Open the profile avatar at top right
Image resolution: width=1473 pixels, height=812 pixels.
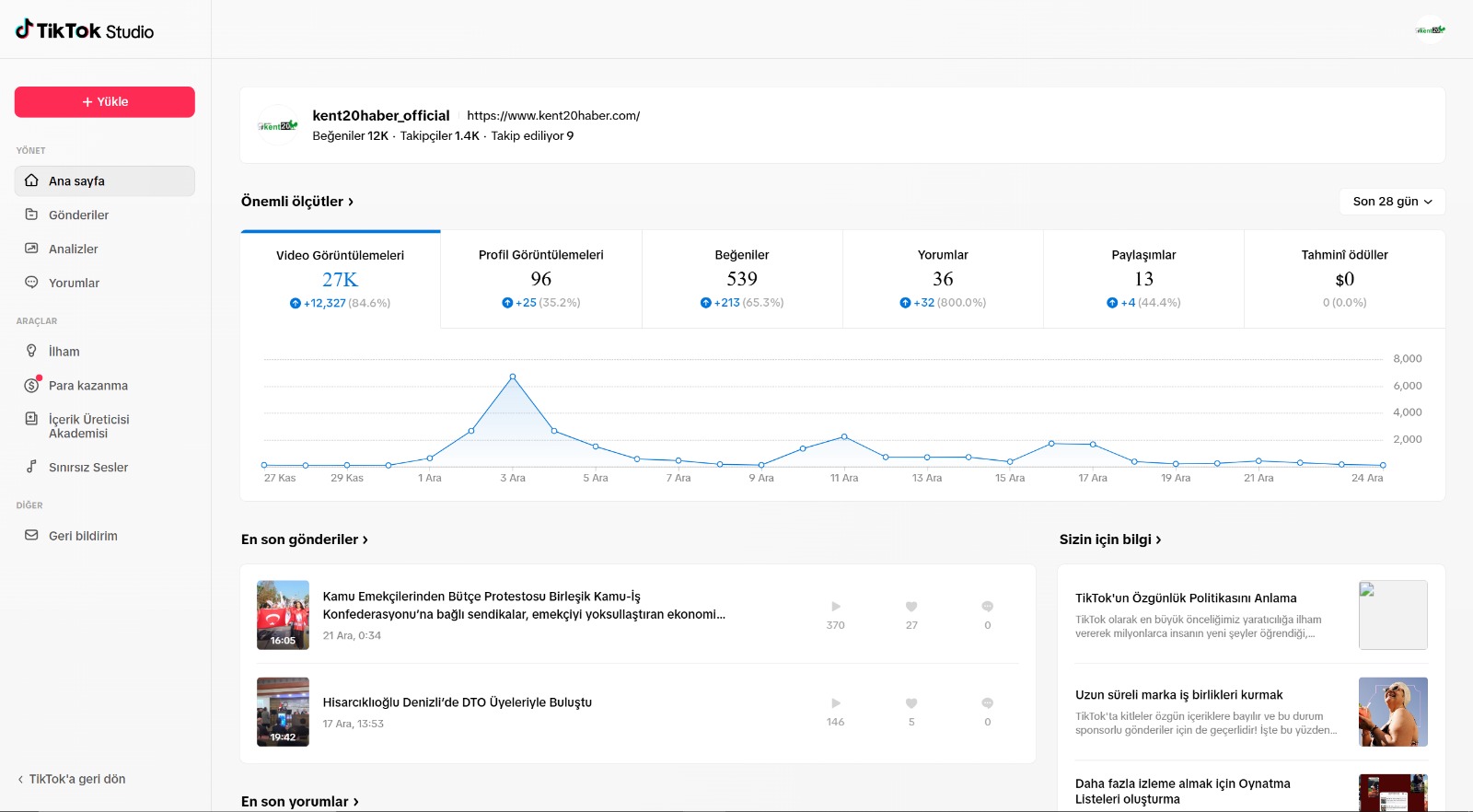[1430, 29]
